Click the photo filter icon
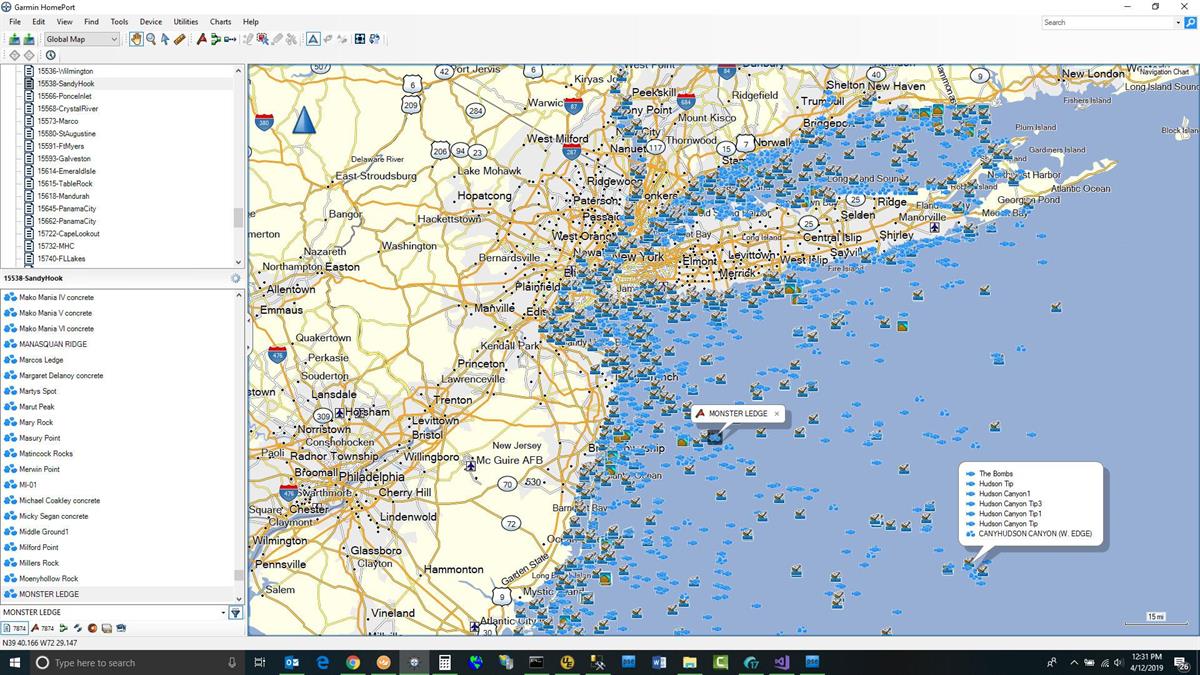Screen dimensions: 1200x675 click(x=106, y=628)
